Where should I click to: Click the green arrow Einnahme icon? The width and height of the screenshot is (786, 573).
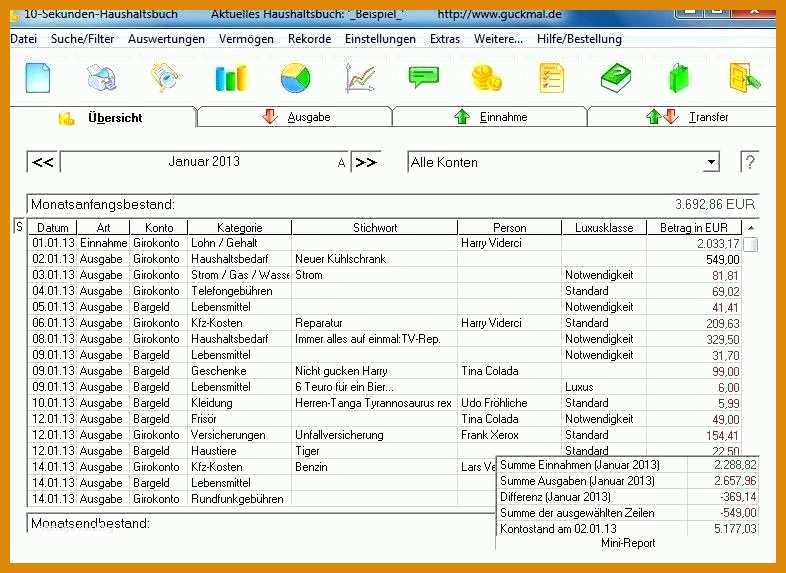click(x=462, y=117)
